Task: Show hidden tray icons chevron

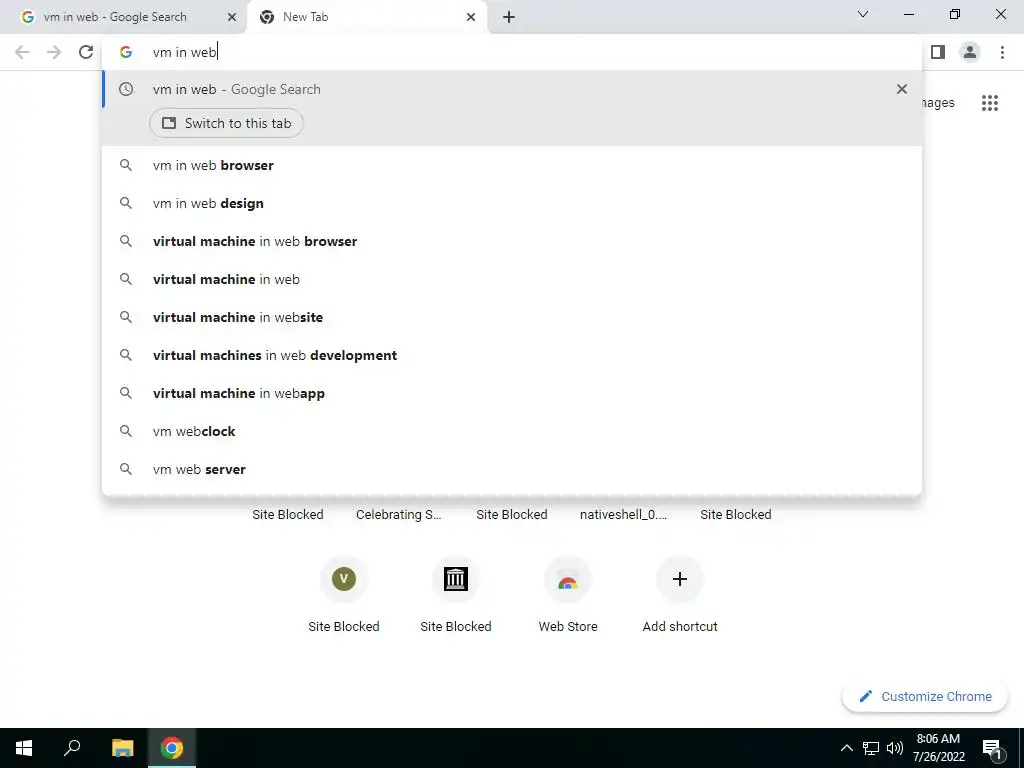Action: 846,748
